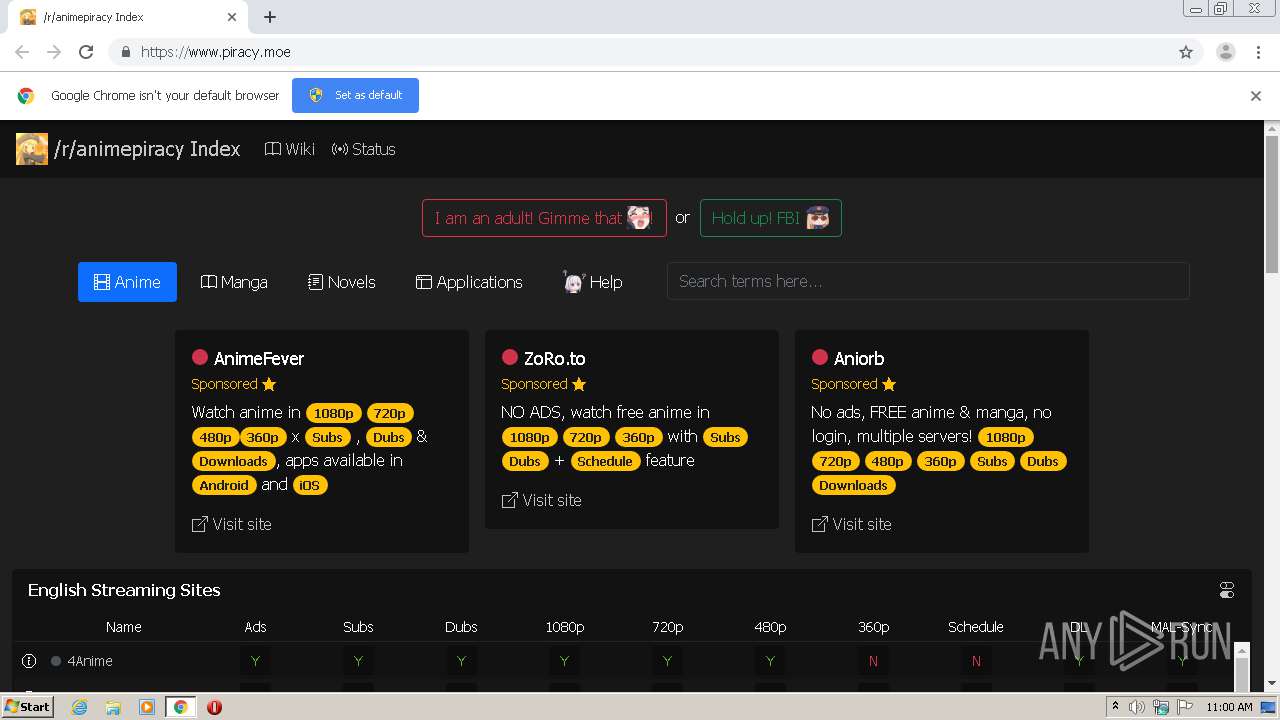Sort table by 1080p column

564,627
